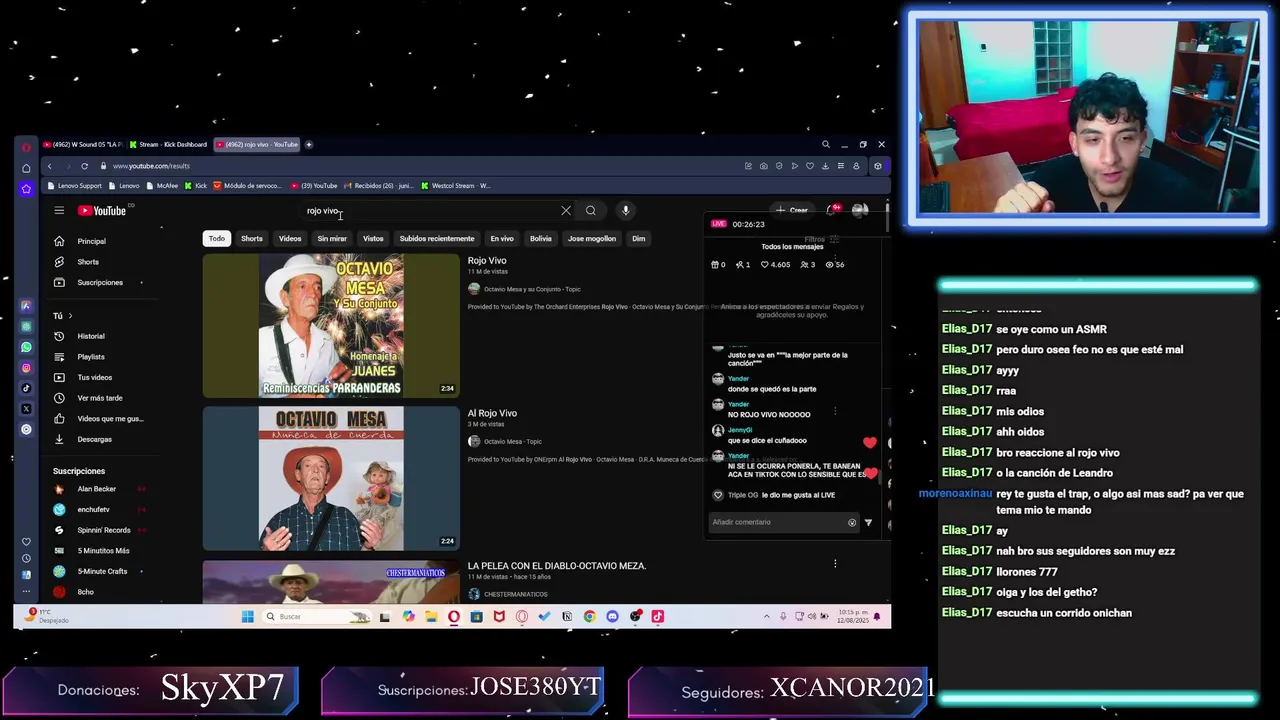Open the Windows Start menu
Screen dimensions: 1280x720
pyautogui.click(x=247, y=617)
